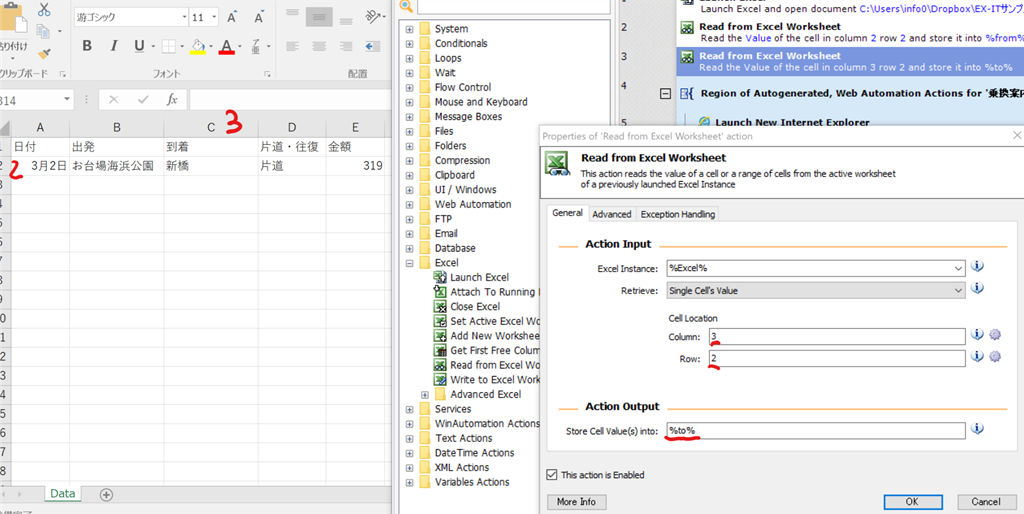Select Launch Excel action in tree
The width and height of the screenshot is (1024, 514).
[x=479, y=277]
